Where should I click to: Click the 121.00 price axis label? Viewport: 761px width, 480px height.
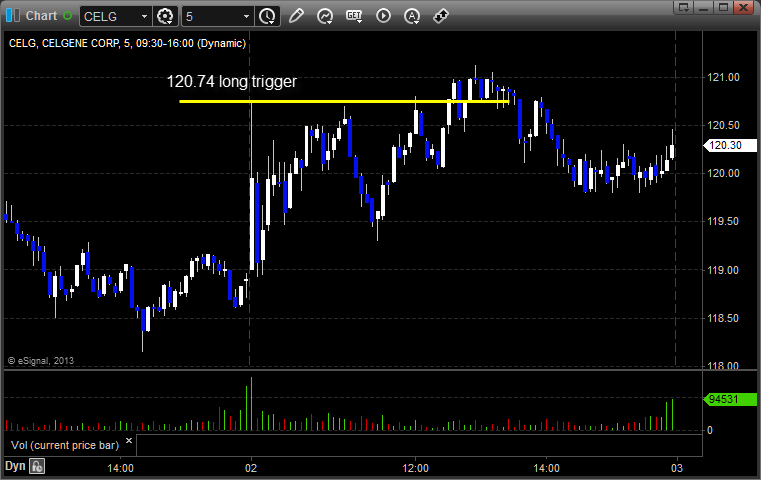tap(724, 77)
